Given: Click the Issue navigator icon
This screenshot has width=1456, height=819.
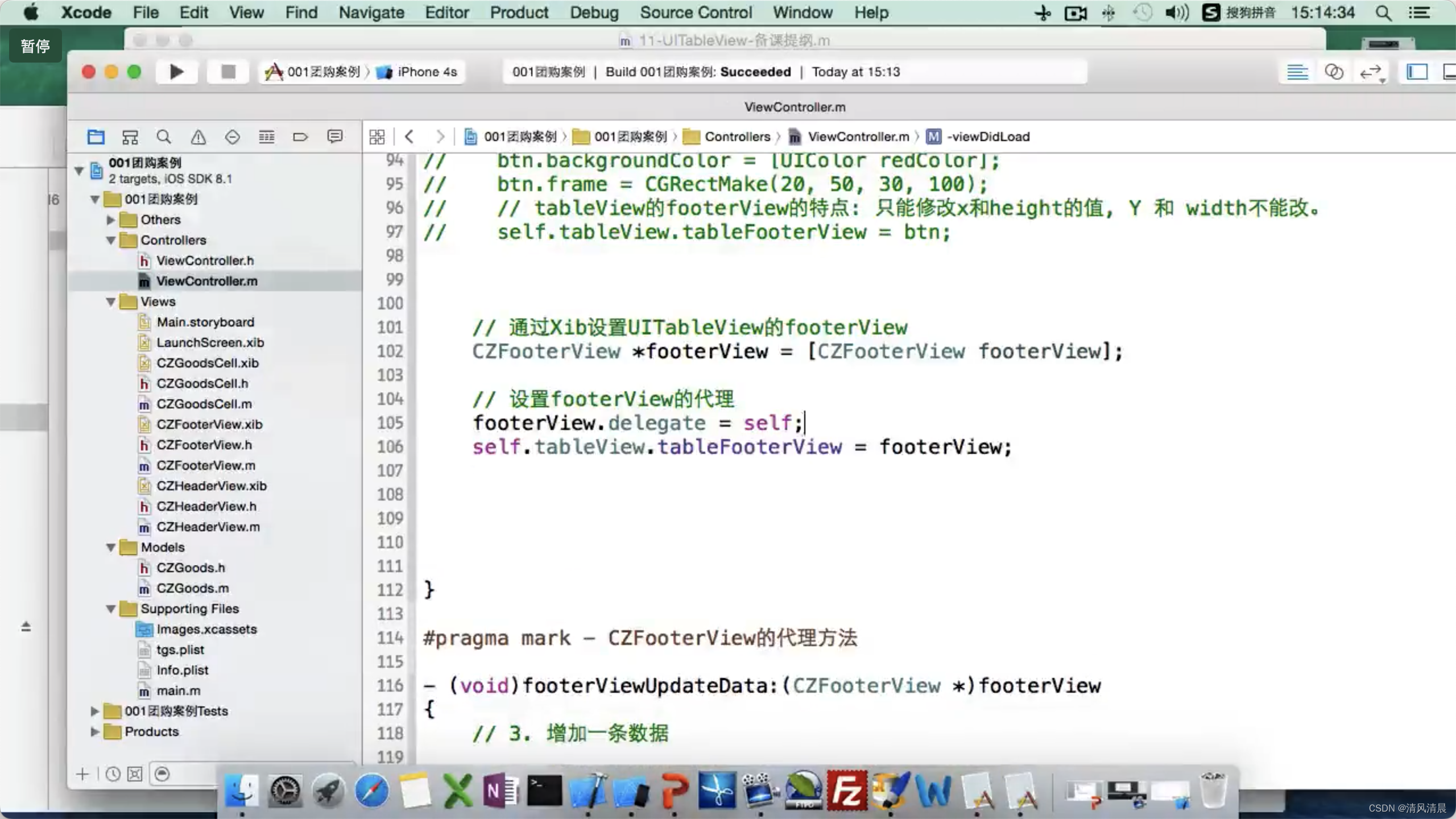Looking at the screenshot, I should coord(198,137).
